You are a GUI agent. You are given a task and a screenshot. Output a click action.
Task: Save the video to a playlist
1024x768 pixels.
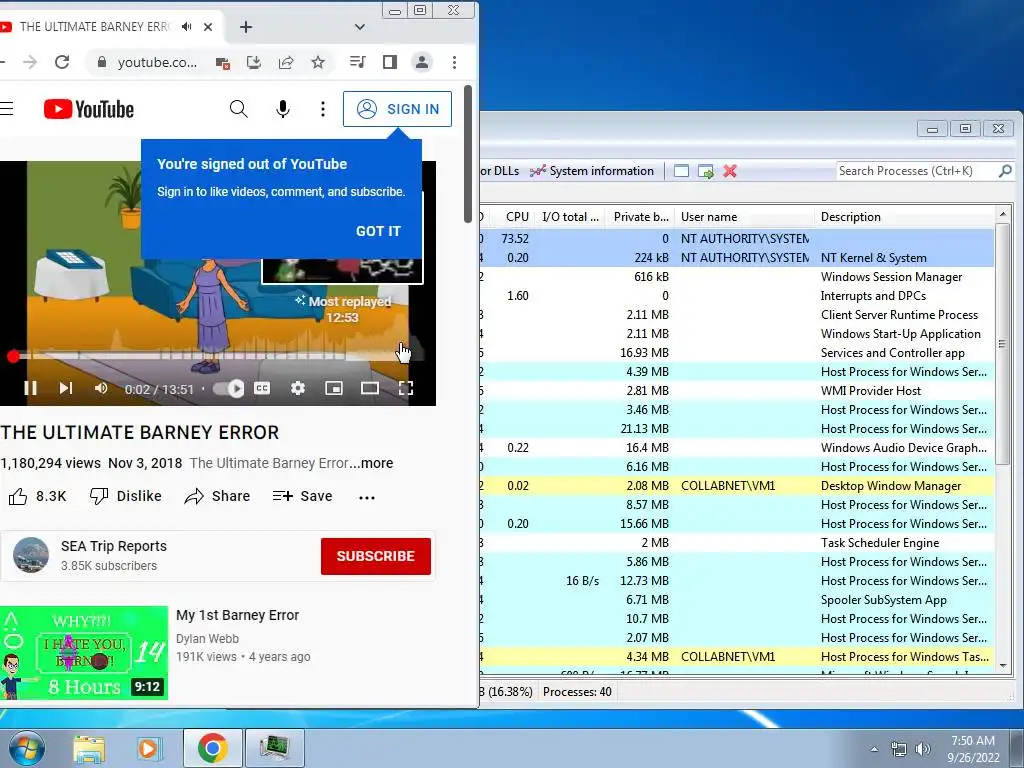pyautogui.click(x=302, y=496)
